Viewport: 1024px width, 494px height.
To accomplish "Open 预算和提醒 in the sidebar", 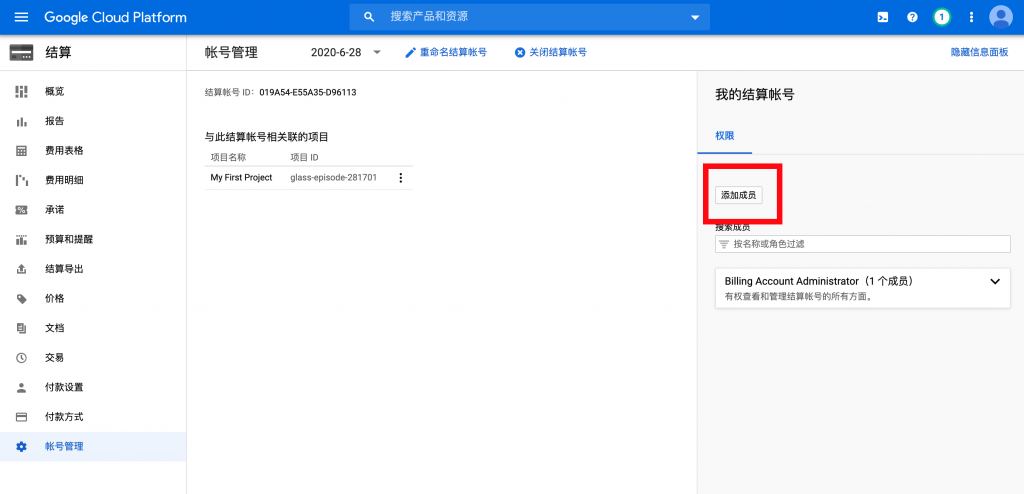I will tap(93, 240).
